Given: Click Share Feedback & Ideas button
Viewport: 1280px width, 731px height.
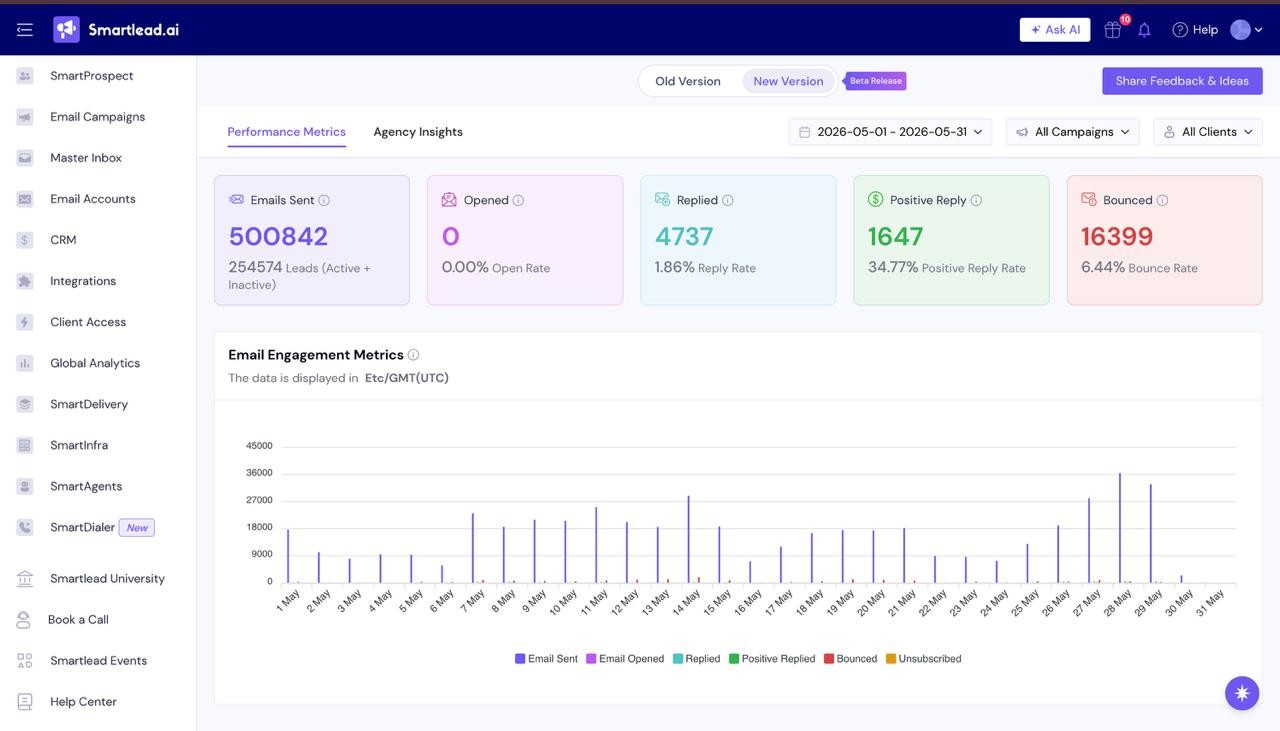Looking at the screenshot, I should point(1182,81).
